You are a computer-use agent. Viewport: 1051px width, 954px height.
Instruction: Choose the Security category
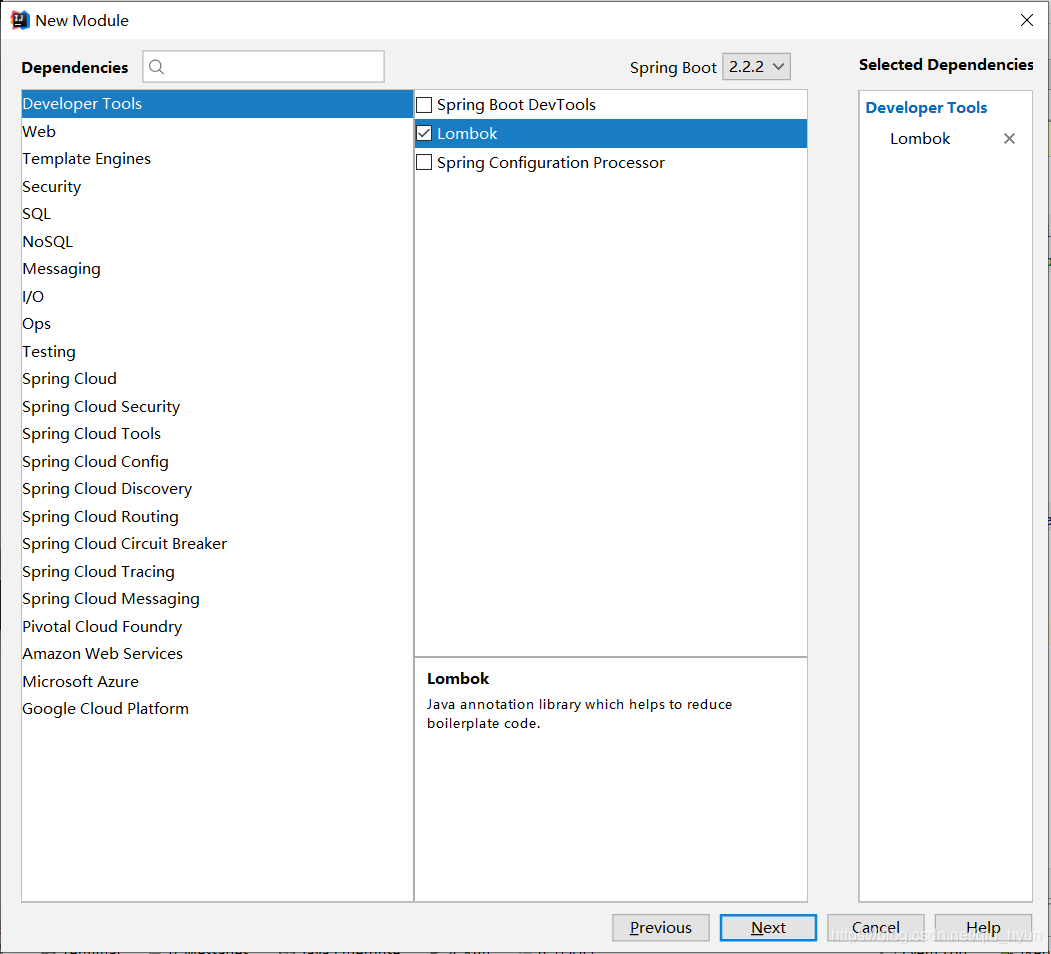(x=217, y=186)
